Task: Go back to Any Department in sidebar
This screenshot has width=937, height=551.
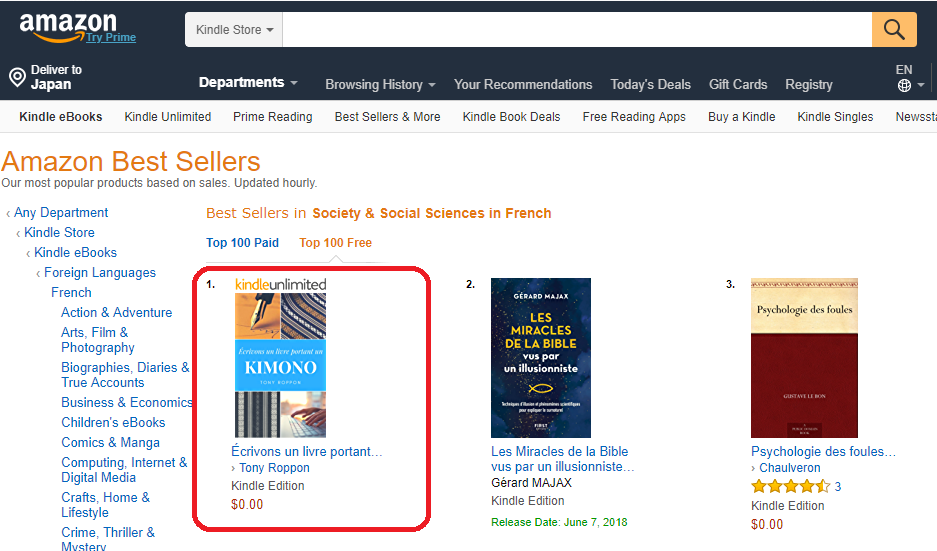Action: tap(61, 213)
